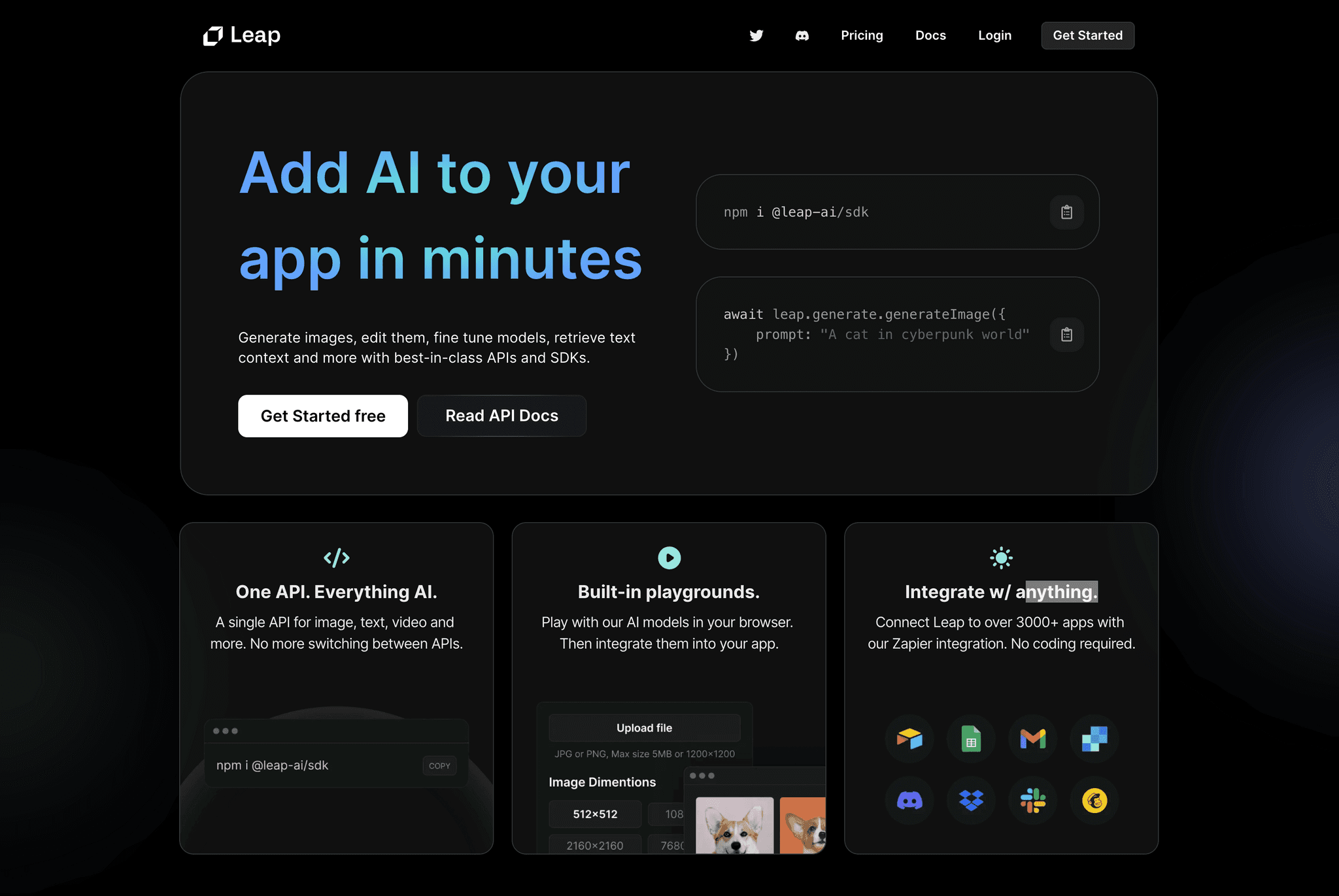This screenshot has height=896, width=1339.
Task: Click the Get Started free button
Action: tap(323, 416)
